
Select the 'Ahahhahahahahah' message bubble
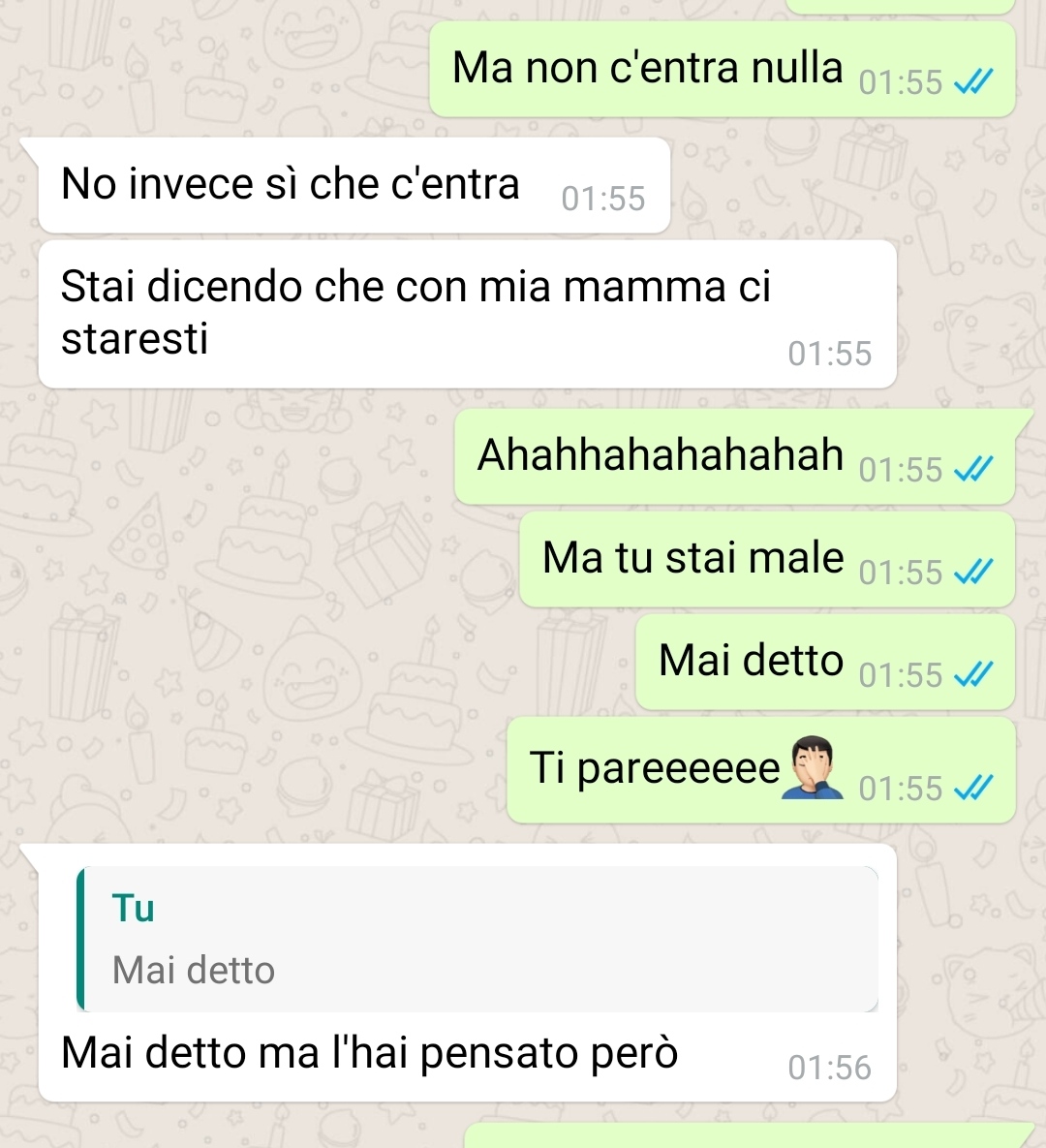point(734,456)
